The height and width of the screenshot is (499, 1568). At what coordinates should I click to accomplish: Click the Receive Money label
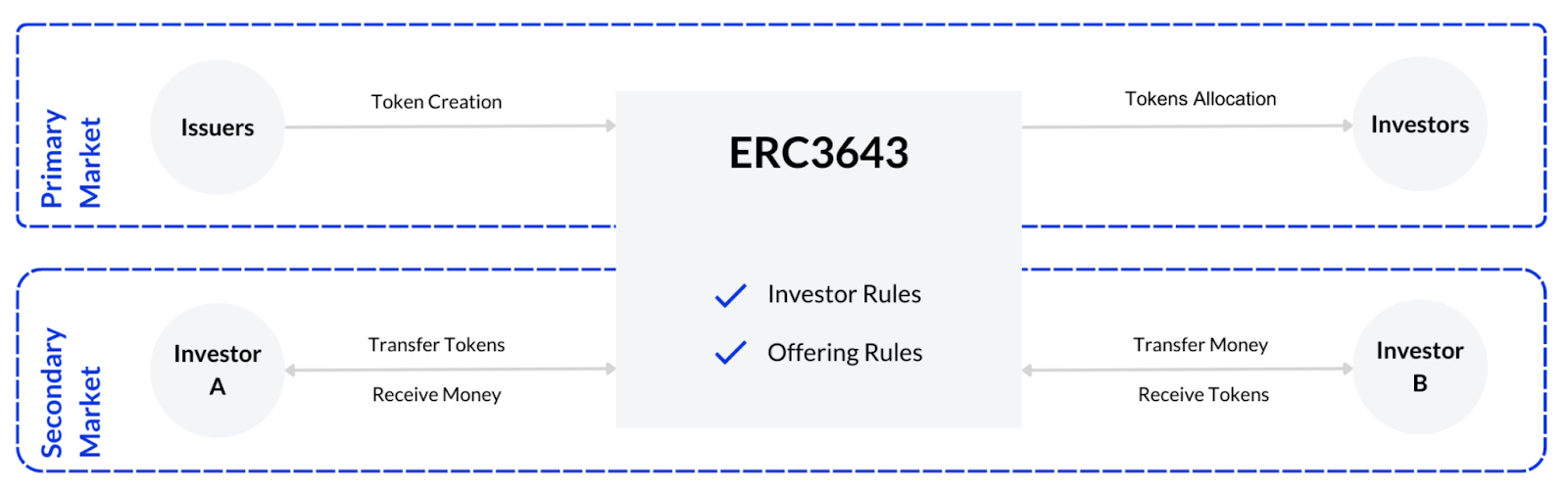436,395
